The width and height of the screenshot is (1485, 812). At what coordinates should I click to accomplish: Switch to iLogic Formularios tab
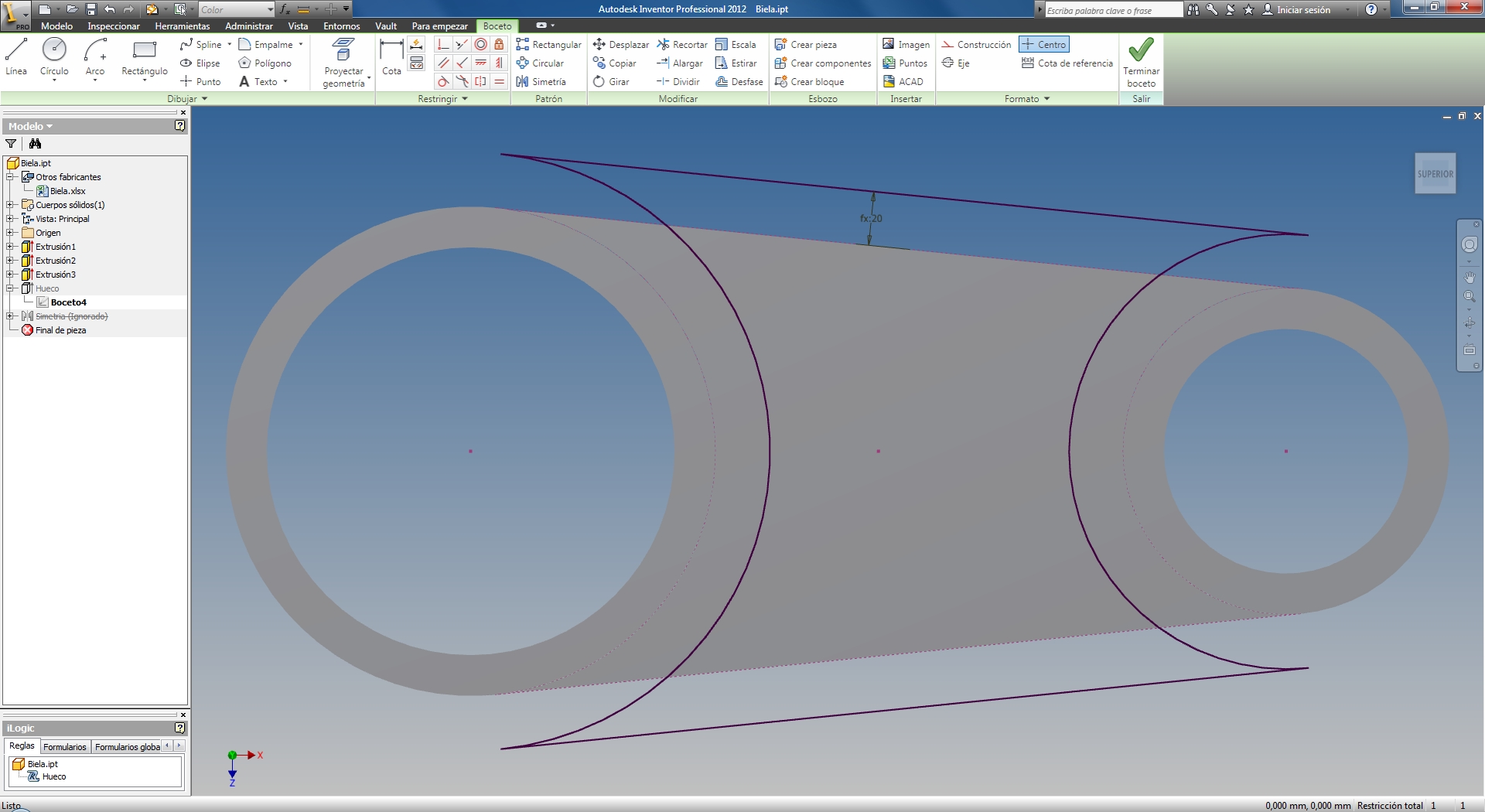click(x=65, y=747)
